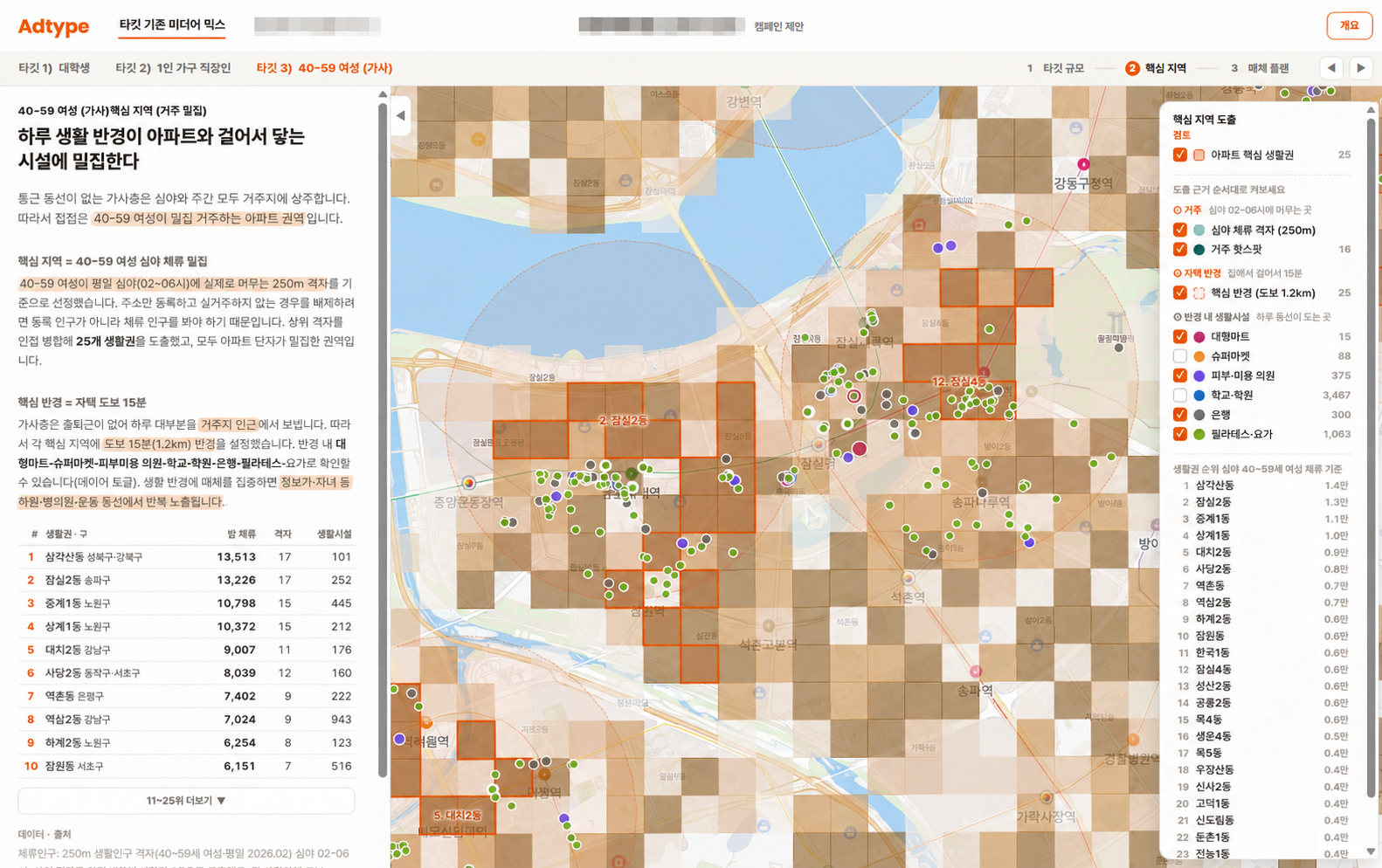This screenshot has width=1382, height=868.
Task: Select the 사당2동 동작구·서초구 table row
Action: [x=186, y=673]
